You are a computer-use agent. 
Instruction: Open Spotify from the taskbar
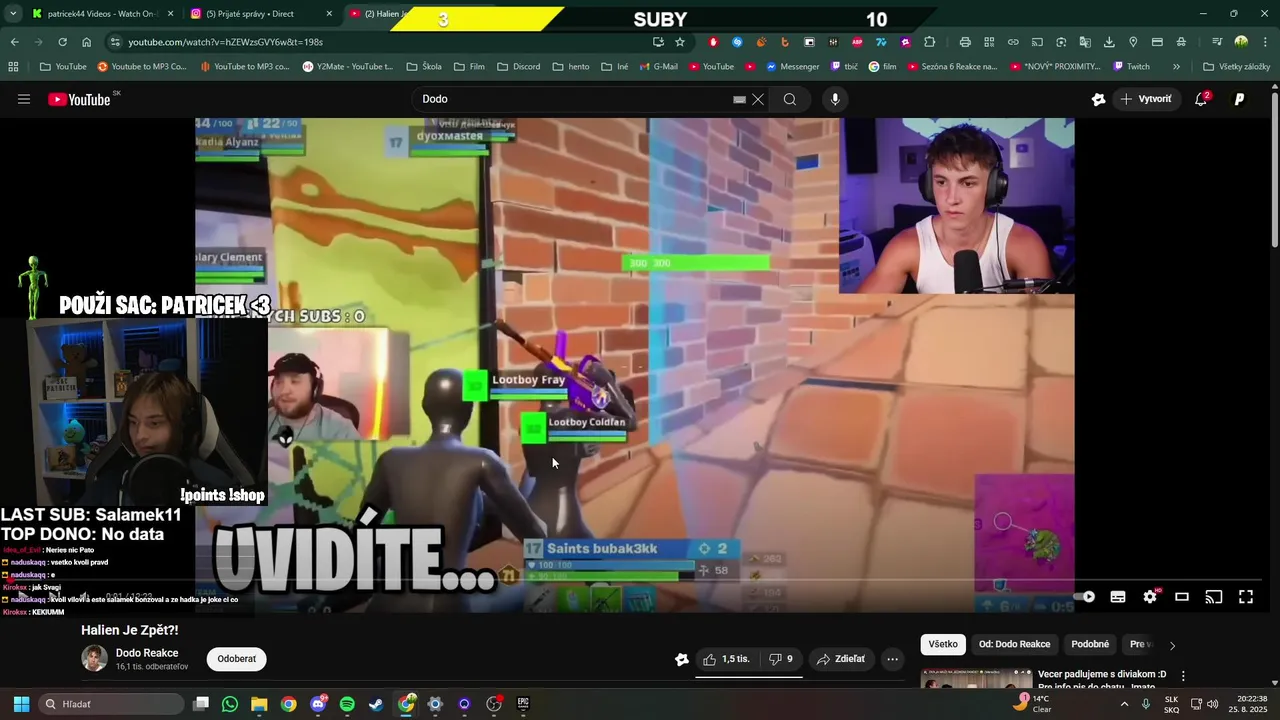347,704
